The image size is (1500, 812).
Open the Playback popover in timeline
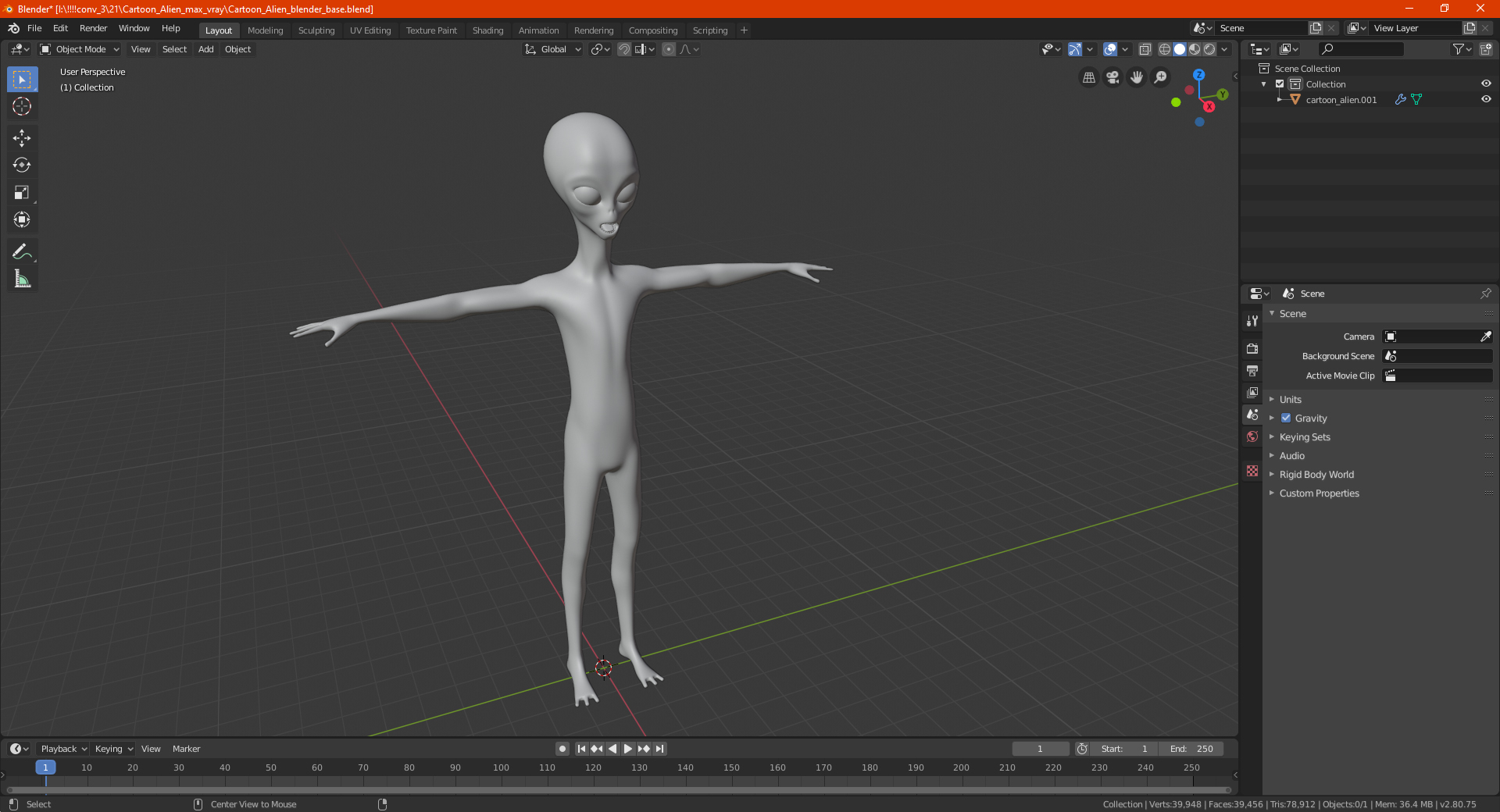coord(63,749)
